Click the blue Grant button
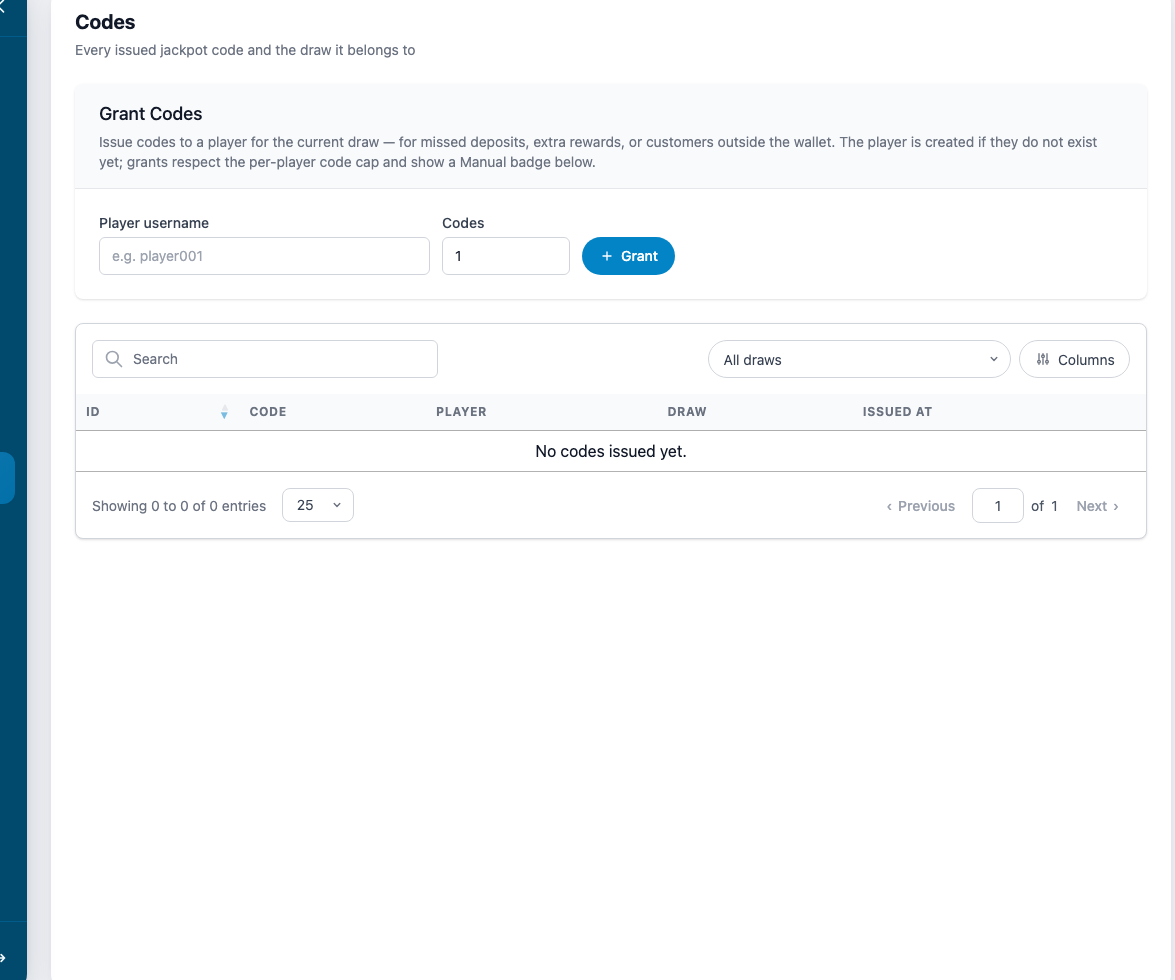This screenshot has height=980, width=1175. 628,256
